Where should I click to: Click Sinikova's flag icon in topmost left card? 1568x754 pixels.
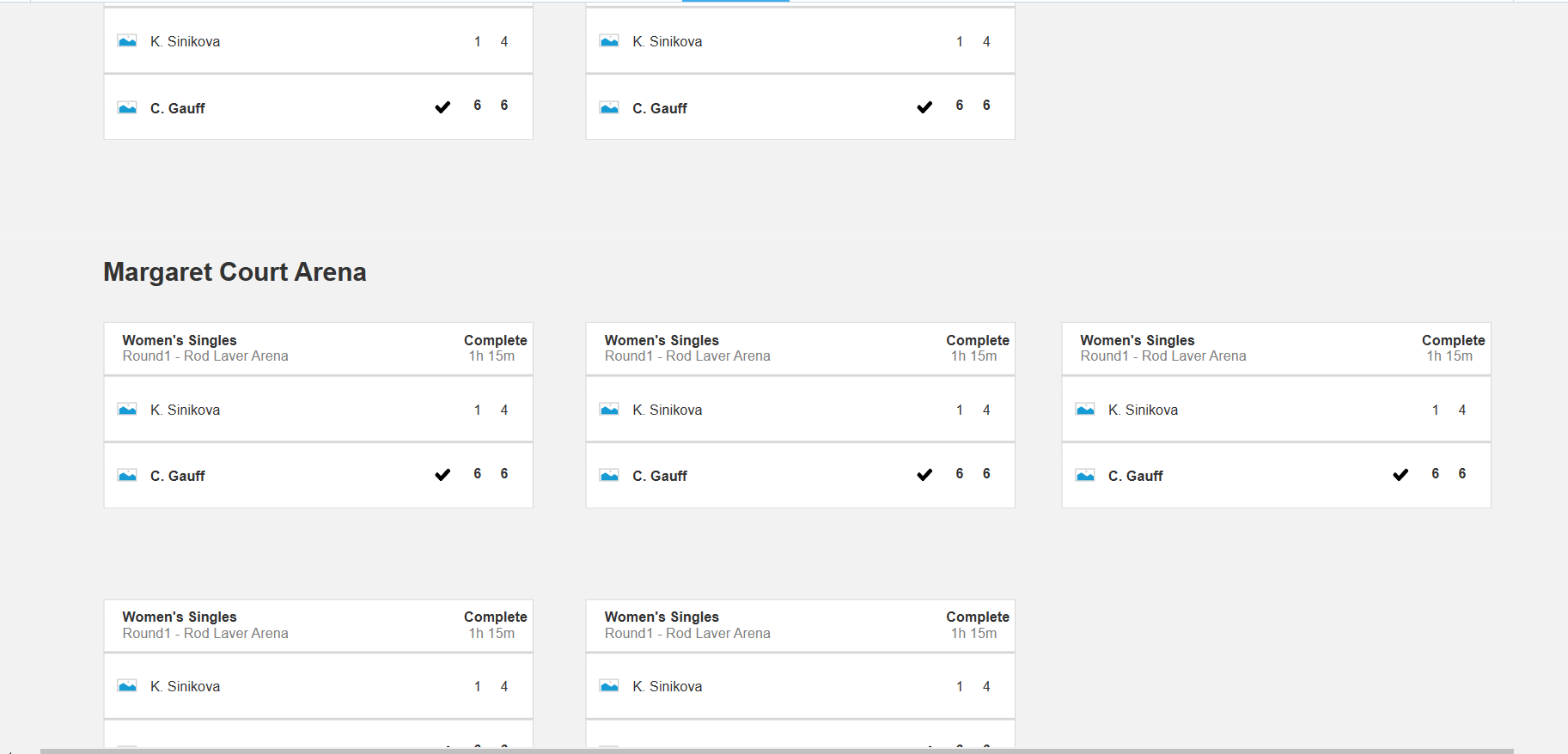[127, 41]
